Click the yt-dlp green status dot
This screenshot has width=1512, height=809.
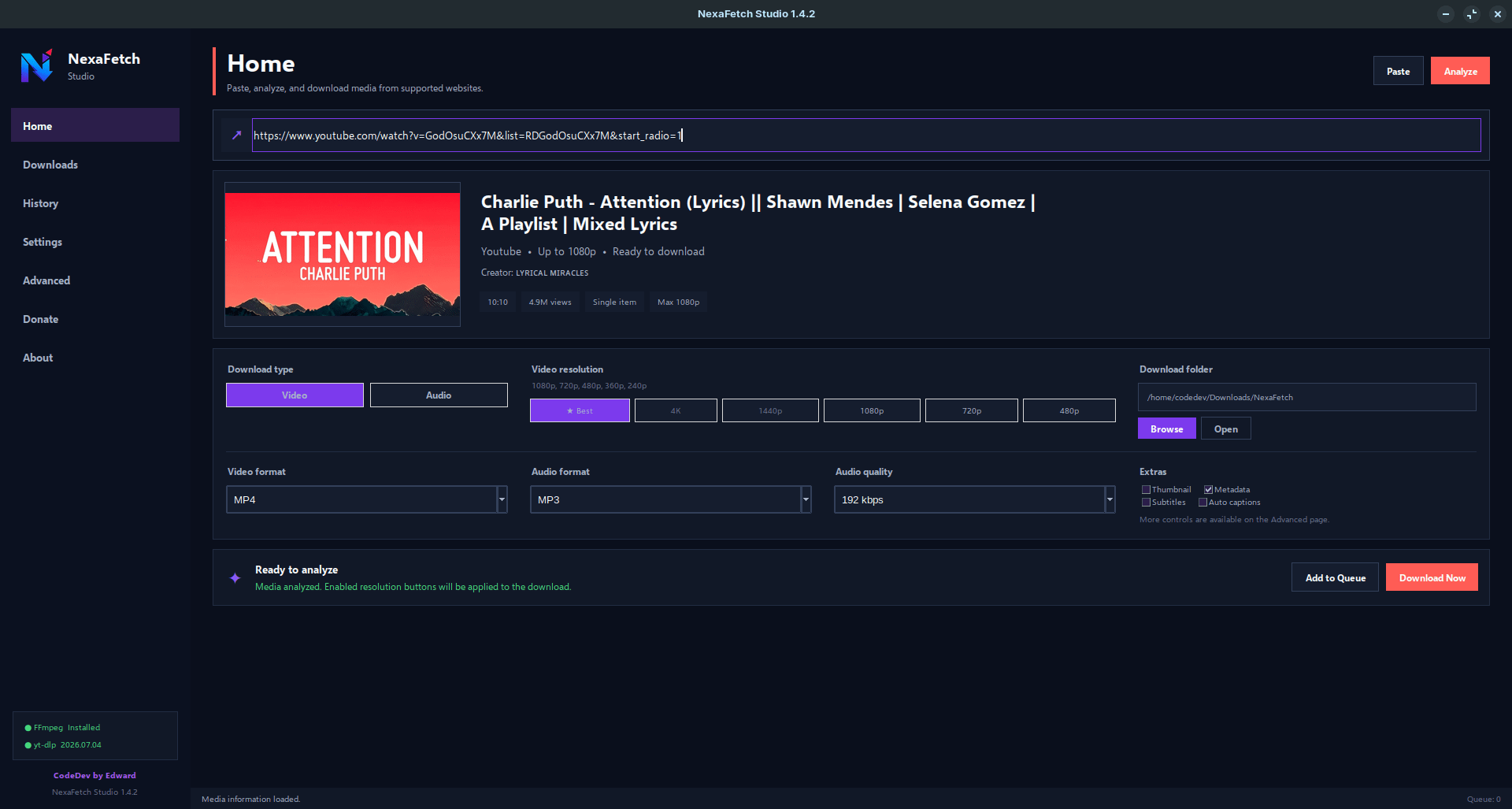(x=28, y=745)
